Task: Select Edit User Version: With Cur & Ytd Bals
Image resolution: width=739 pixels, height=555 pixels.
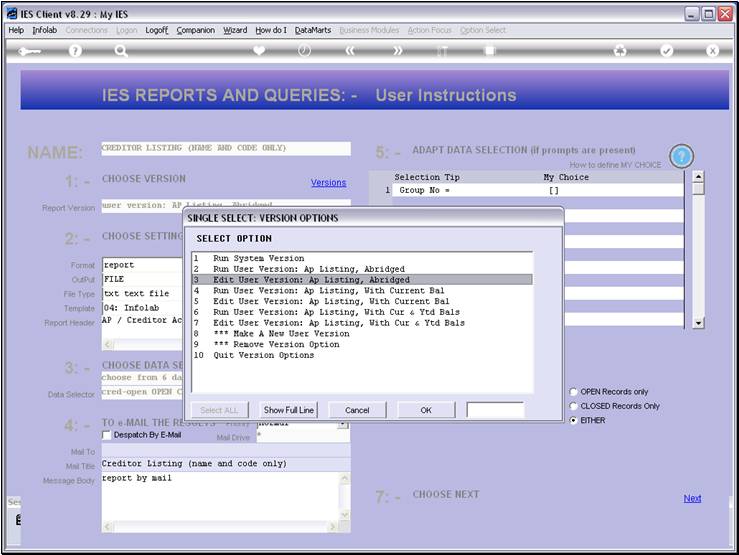Action: coord(362,323)
